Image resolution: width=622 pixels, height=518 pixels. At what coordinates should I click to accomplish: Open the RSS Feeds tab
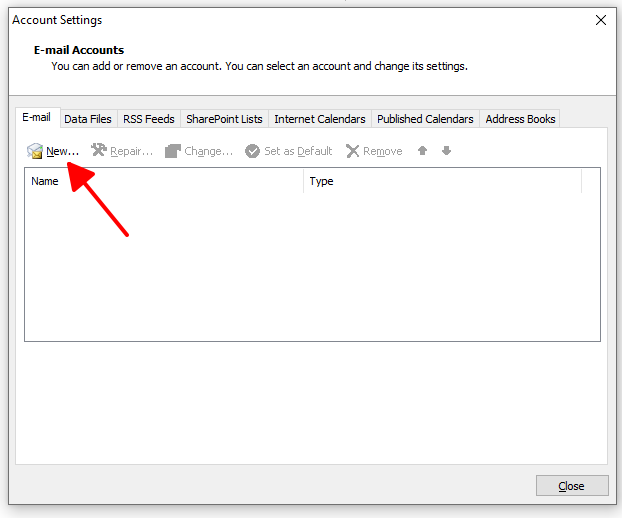tap(149, 119)
